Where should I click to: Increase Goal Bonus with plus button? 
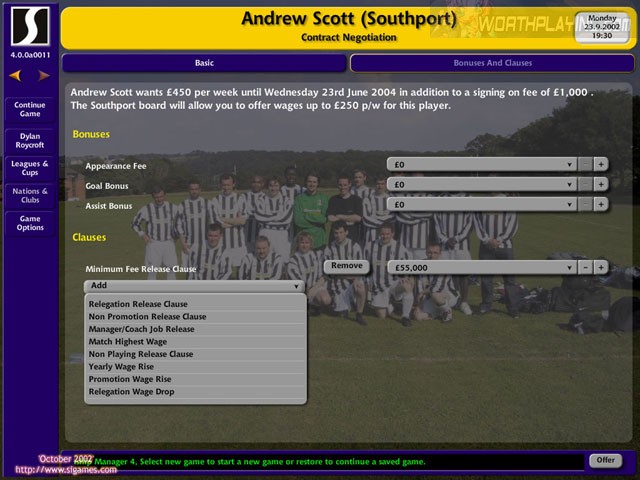coord(601,184)
